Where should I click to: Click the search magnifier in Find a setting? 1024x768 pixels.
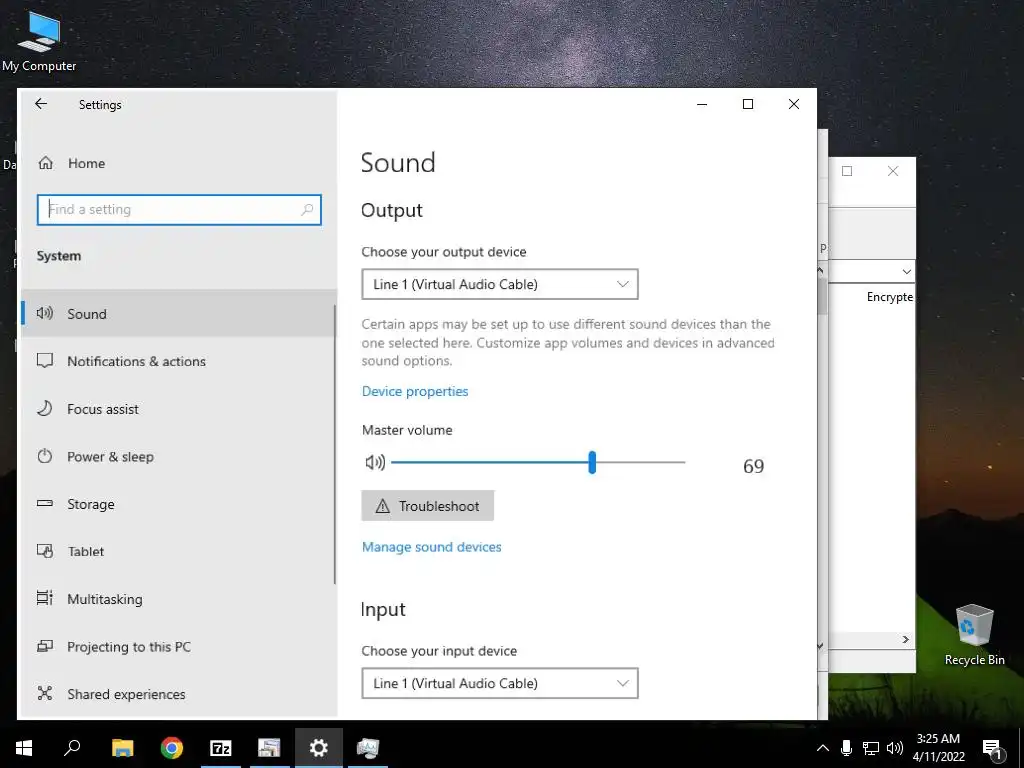click(x=307, y=210)
